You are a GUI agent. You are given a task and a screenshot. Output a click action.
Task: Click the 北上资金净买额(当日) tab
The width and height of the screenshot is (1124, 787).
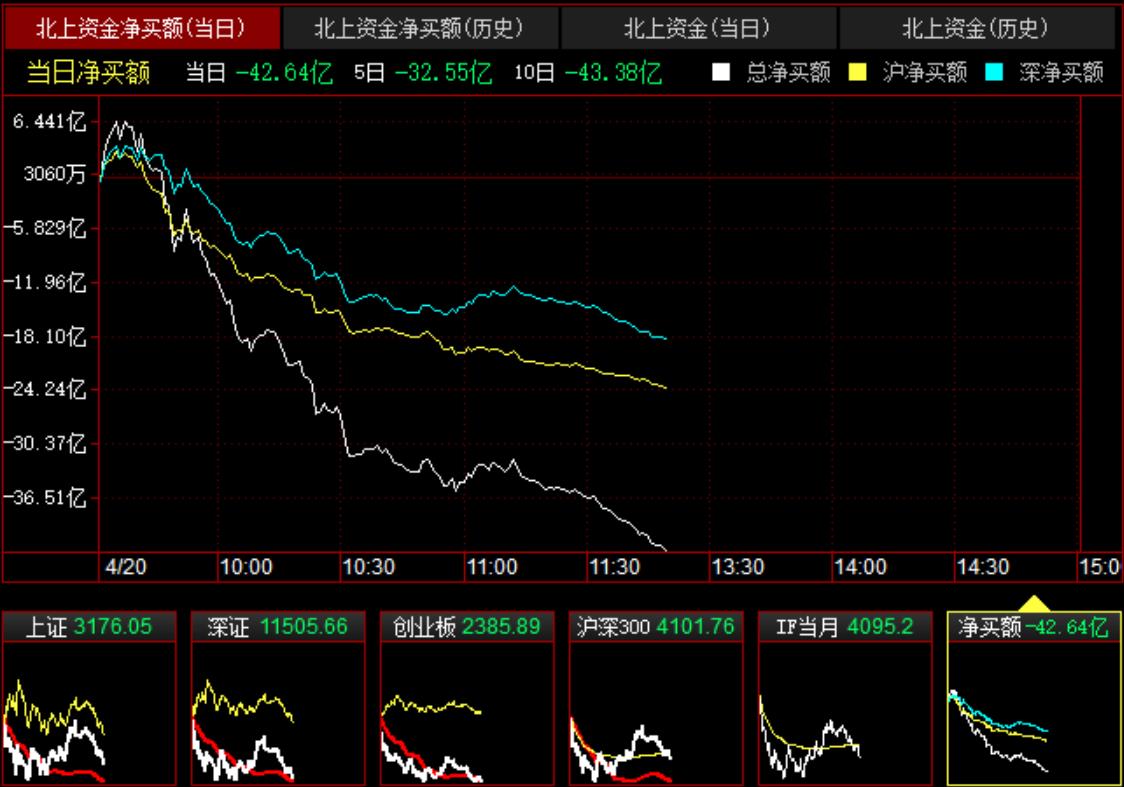click(x=141, y=28)
